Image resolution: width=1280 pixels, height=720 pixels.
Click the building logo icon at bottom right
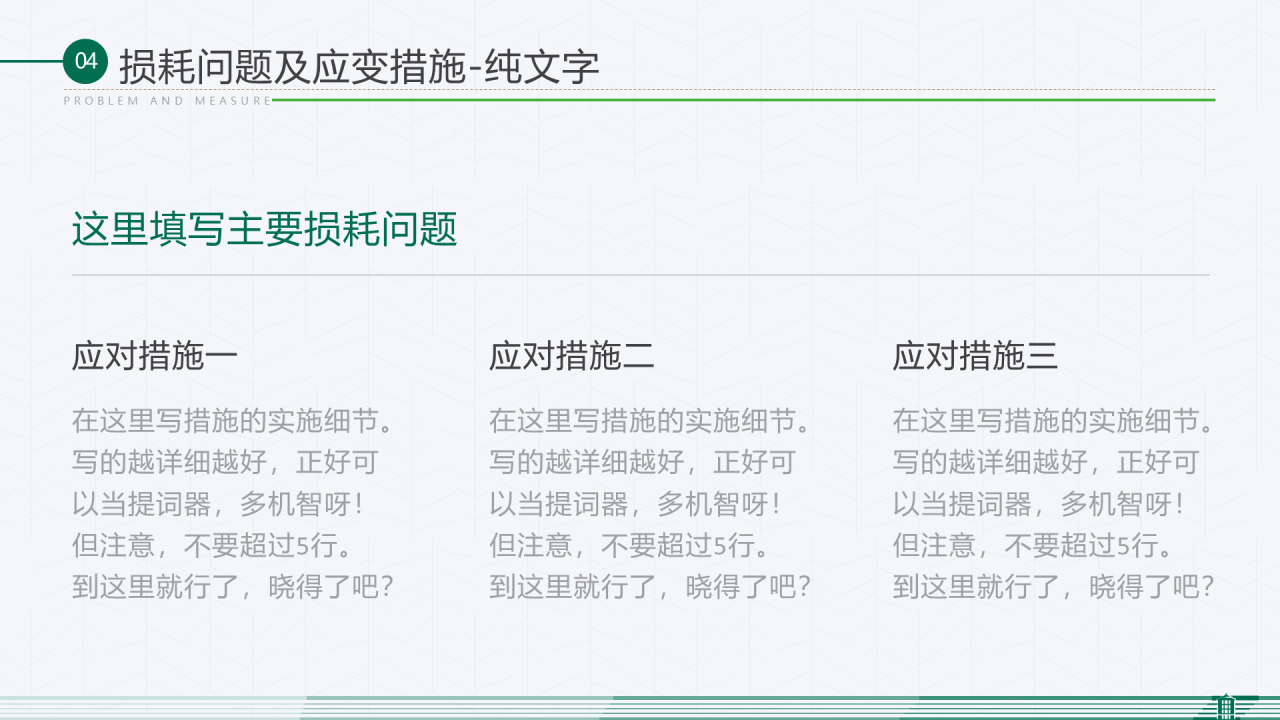tap(1225, 706)
